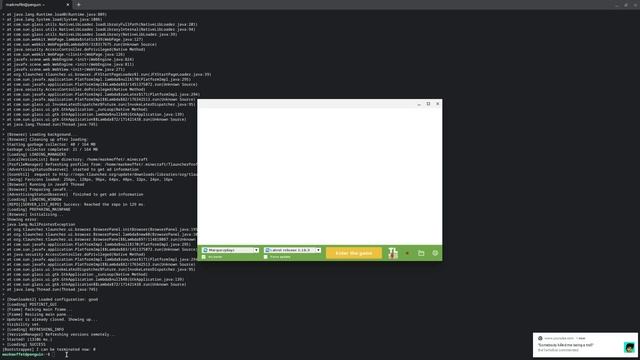Open the account selection dropdown arrow
This screenshot has width=640, height=360.
click(x=256, y=250)
